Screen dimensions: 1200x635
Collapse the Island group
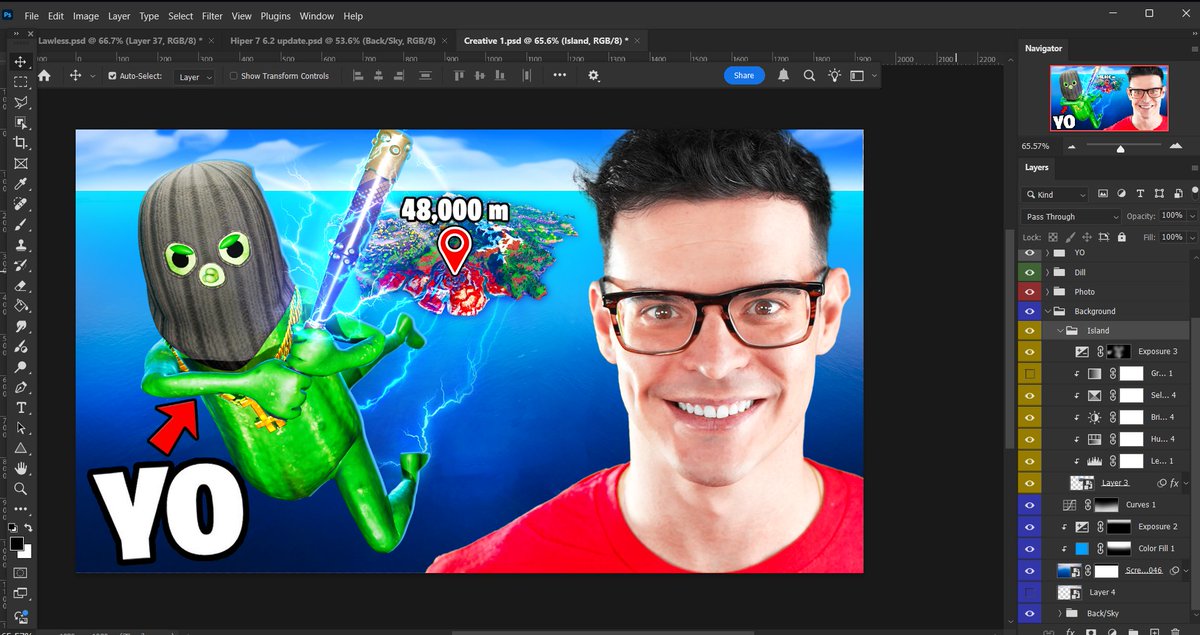[x=1061, y=330]
